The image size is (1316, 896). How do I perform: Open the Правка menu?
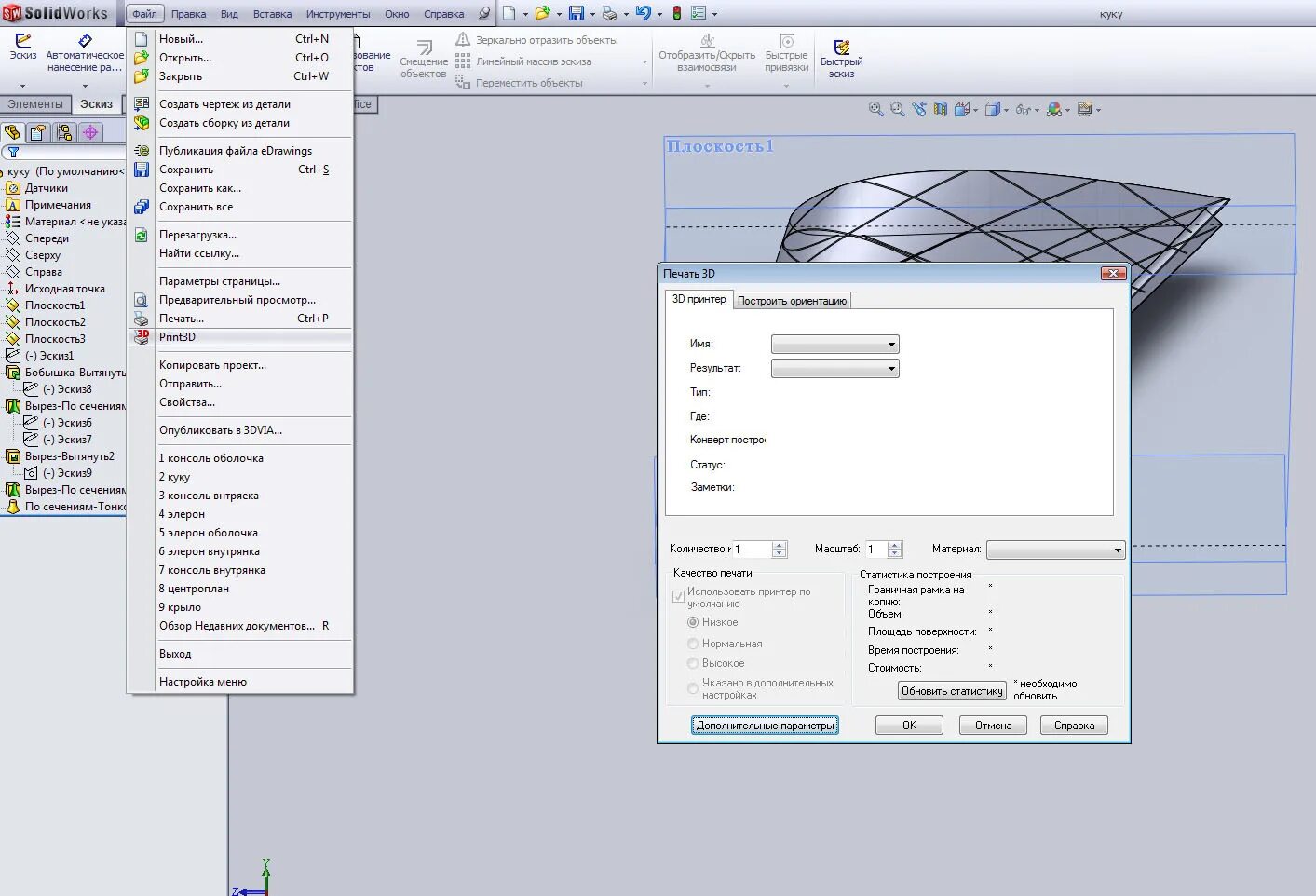click(188, 14)
